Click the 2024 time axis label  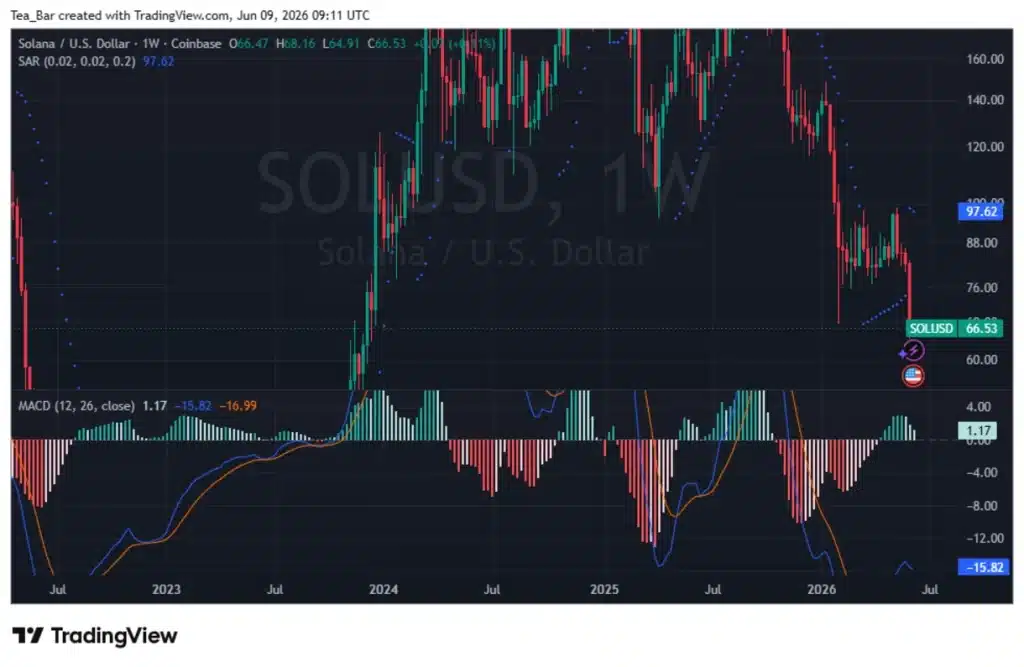383,589
